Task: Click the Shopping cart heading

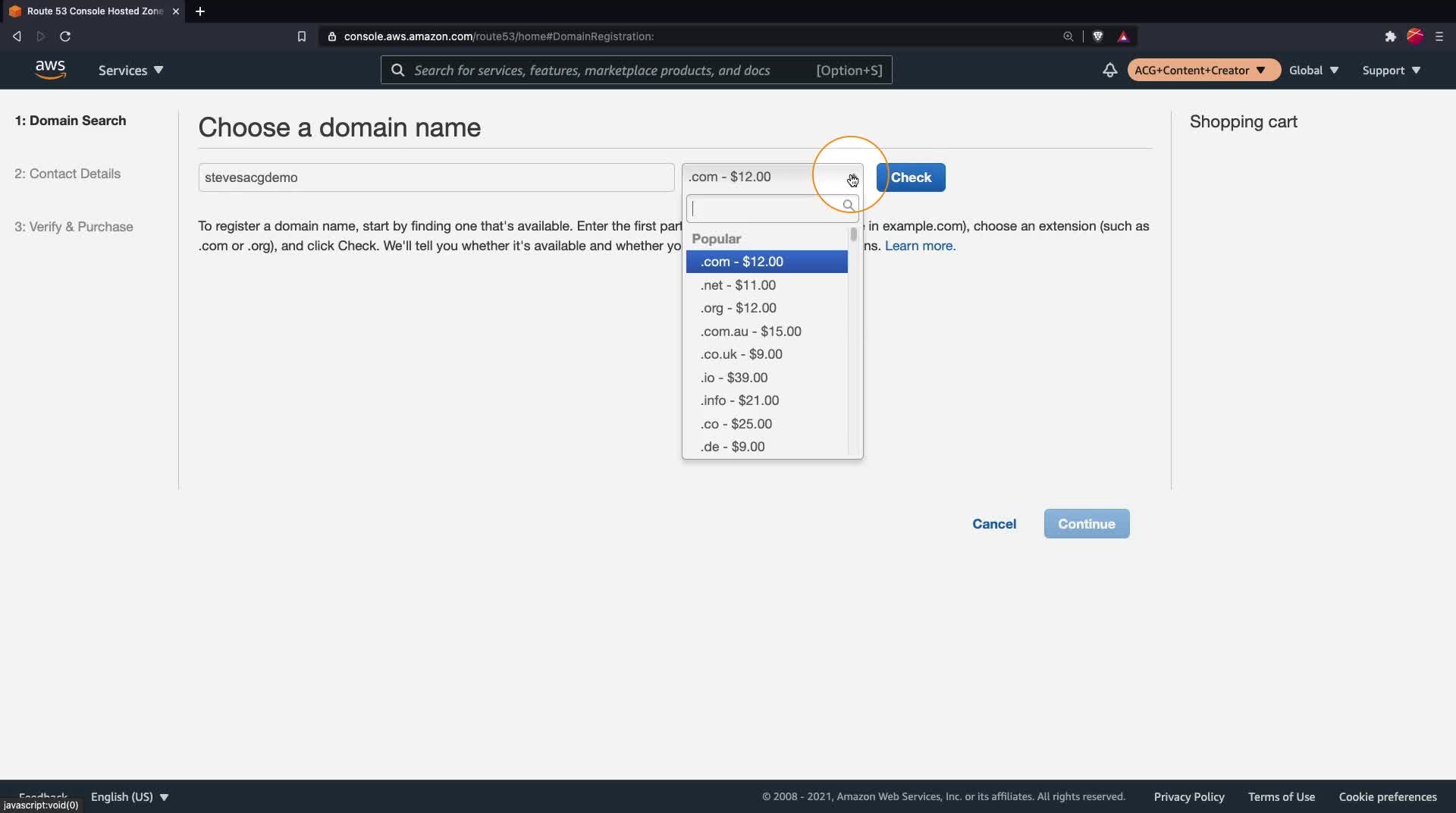Action: click(x=1243, y=122)
